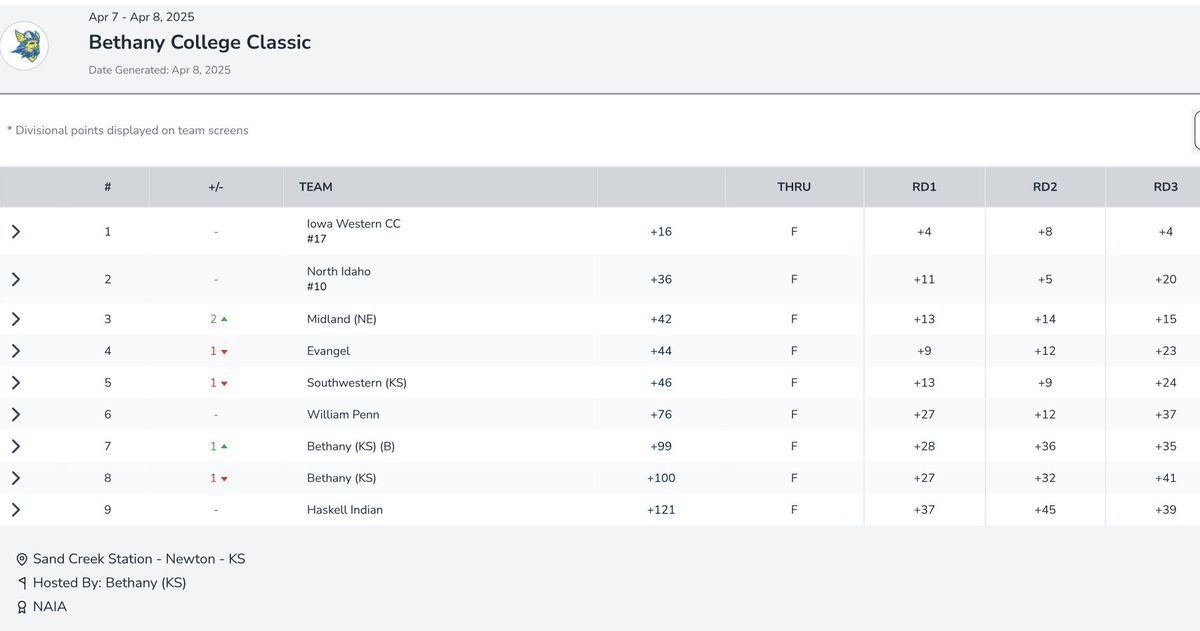Sort by the +/- column header
Image resolution: width=1200 pixels, height=631 pixels.
point(215,187)
